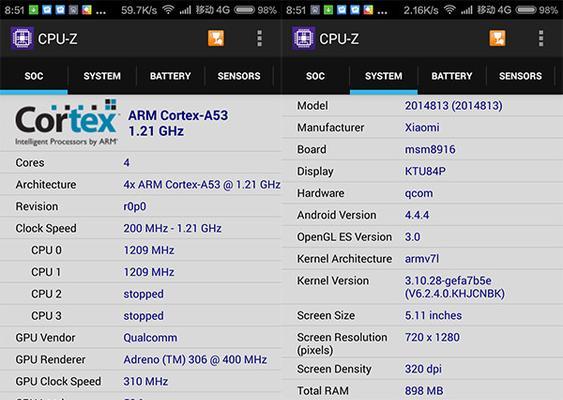Tap the Clock Speed row
Image resolution: width=563 pixels, height=400 pixels.
click(141, 228)
